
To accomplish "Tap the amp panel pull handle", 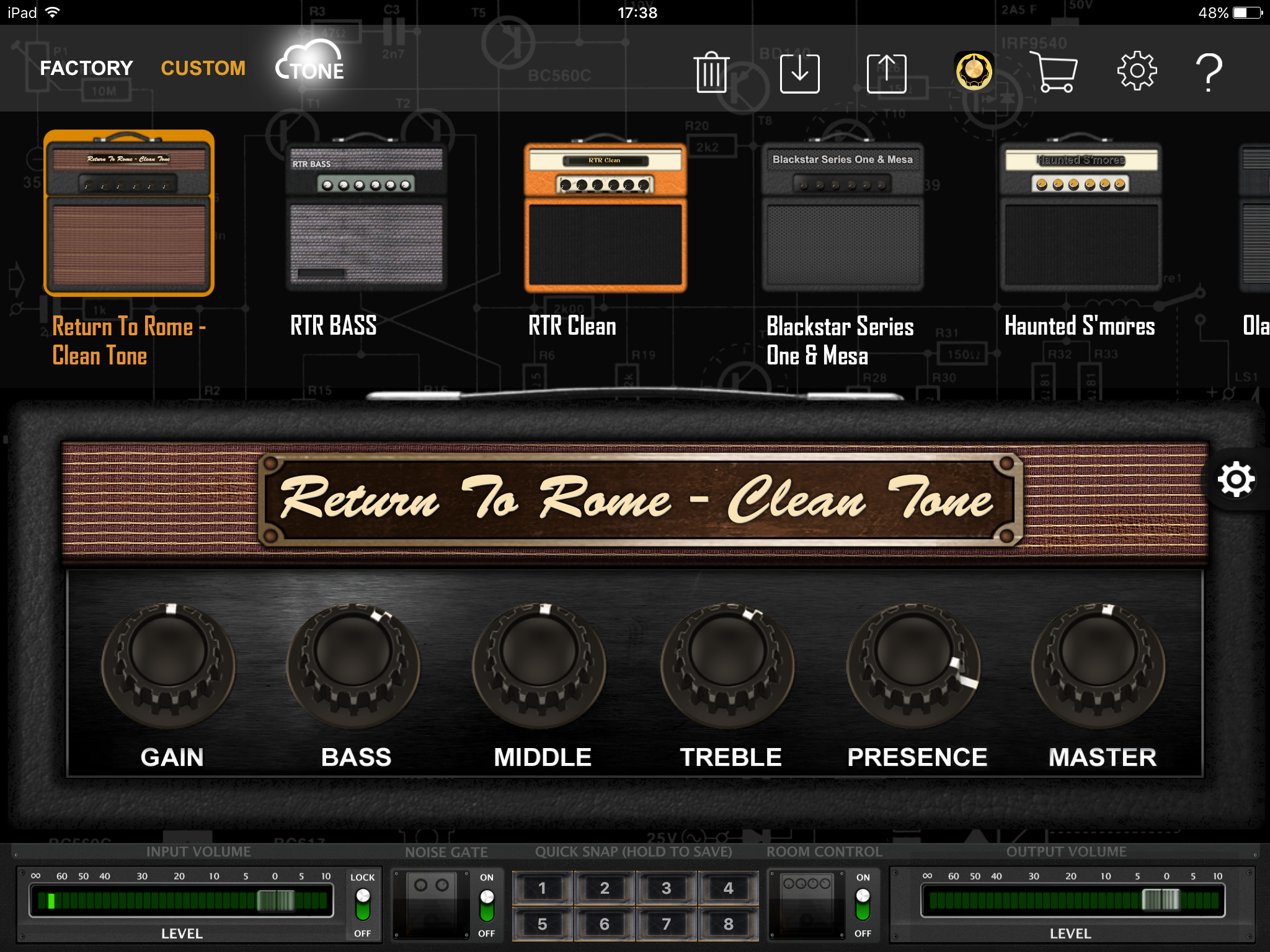I will pyautogui.click(x=635, y=395).
